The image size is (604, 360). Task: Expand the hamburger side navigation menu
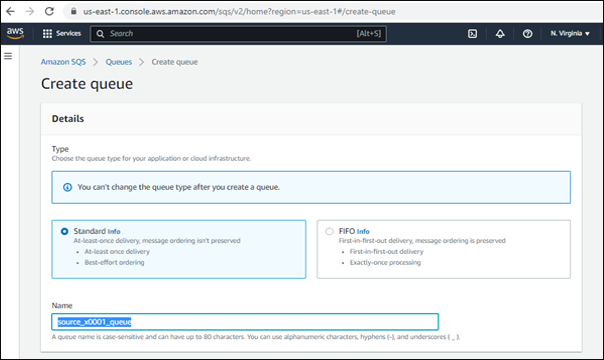click(8, 56)
